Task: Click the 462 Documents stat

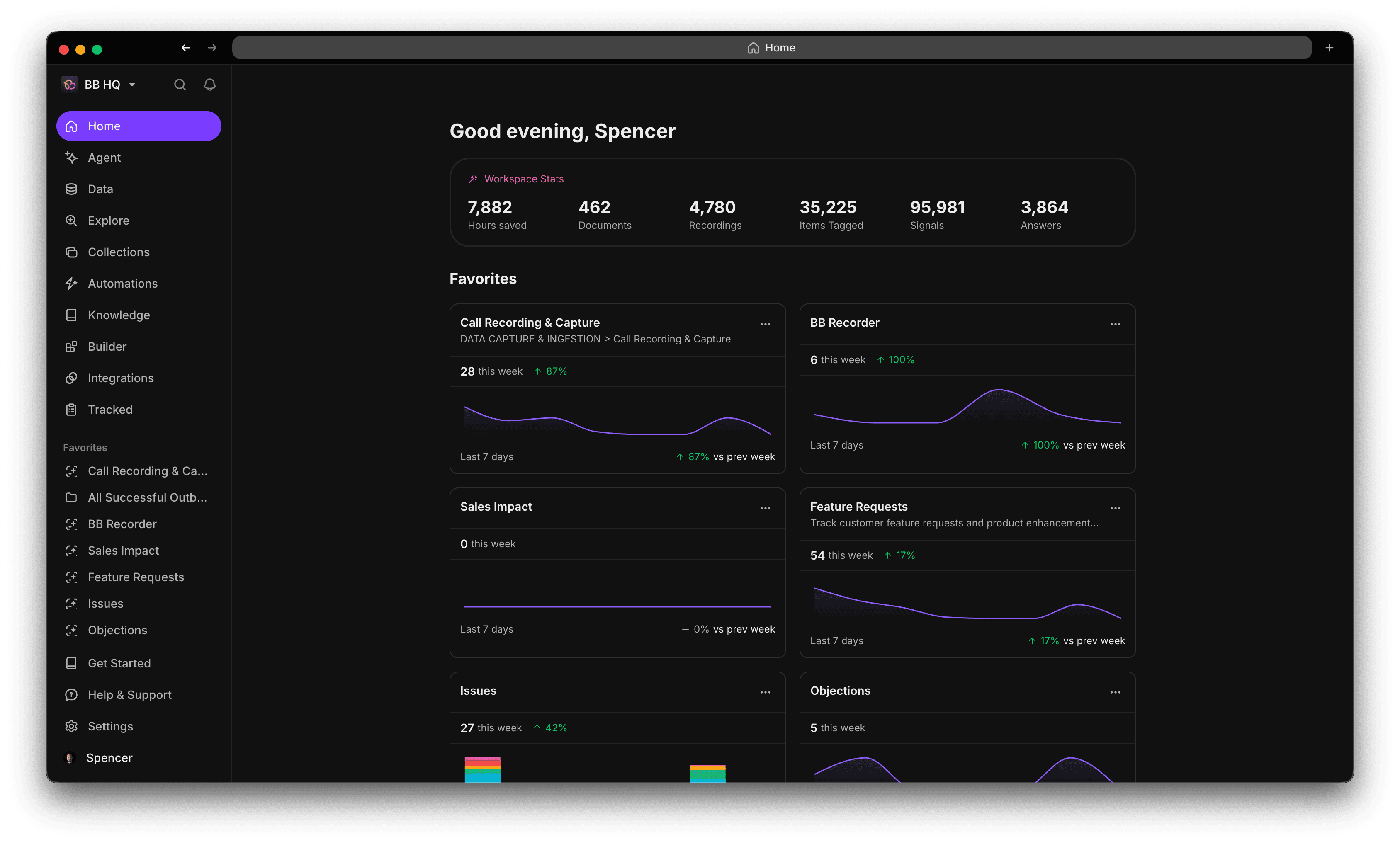Action: pos(605,214)
